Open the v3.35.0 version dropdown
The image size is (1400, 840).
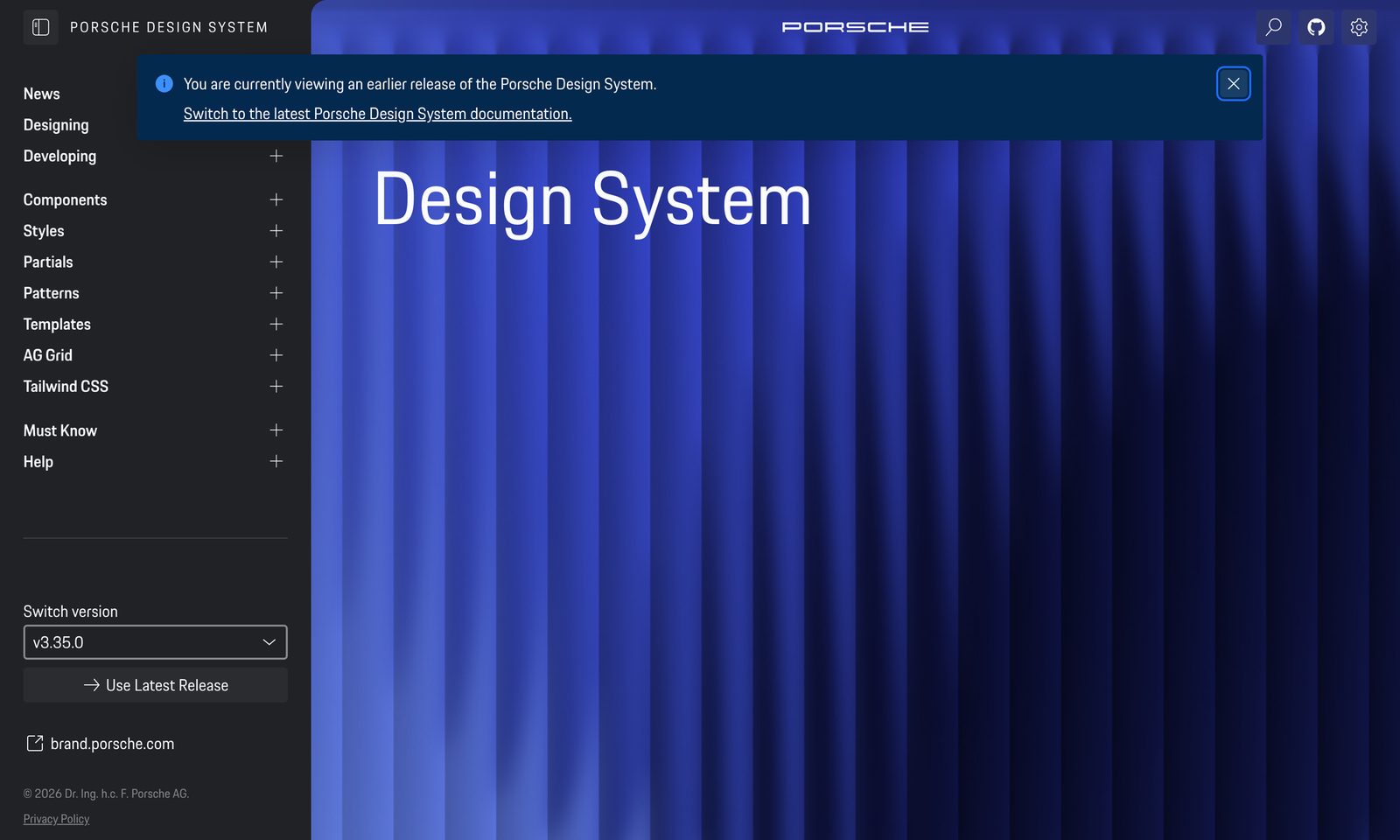pos(155,642)
